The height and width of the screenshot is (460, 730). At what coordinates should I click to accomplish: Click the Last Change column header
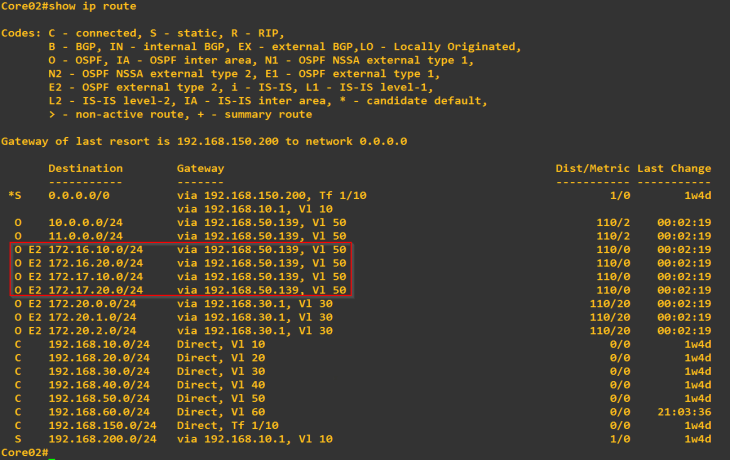675,168
